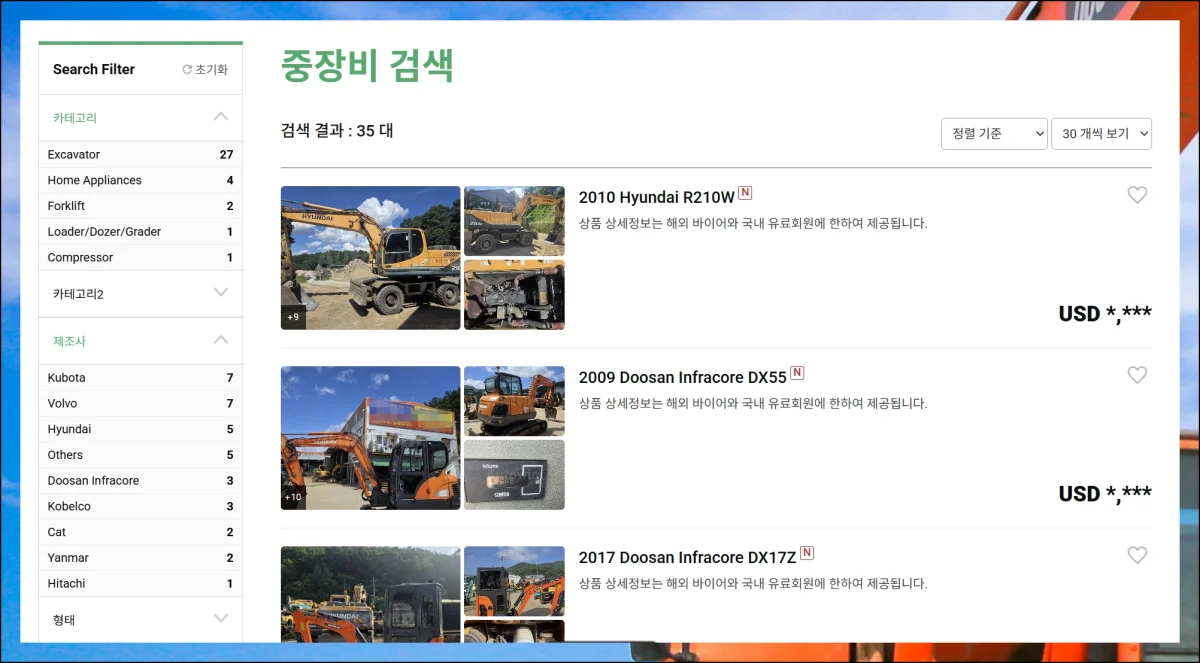Favorite the 2009 Doosan Infracore DX55 heart

pos(1137,375)
